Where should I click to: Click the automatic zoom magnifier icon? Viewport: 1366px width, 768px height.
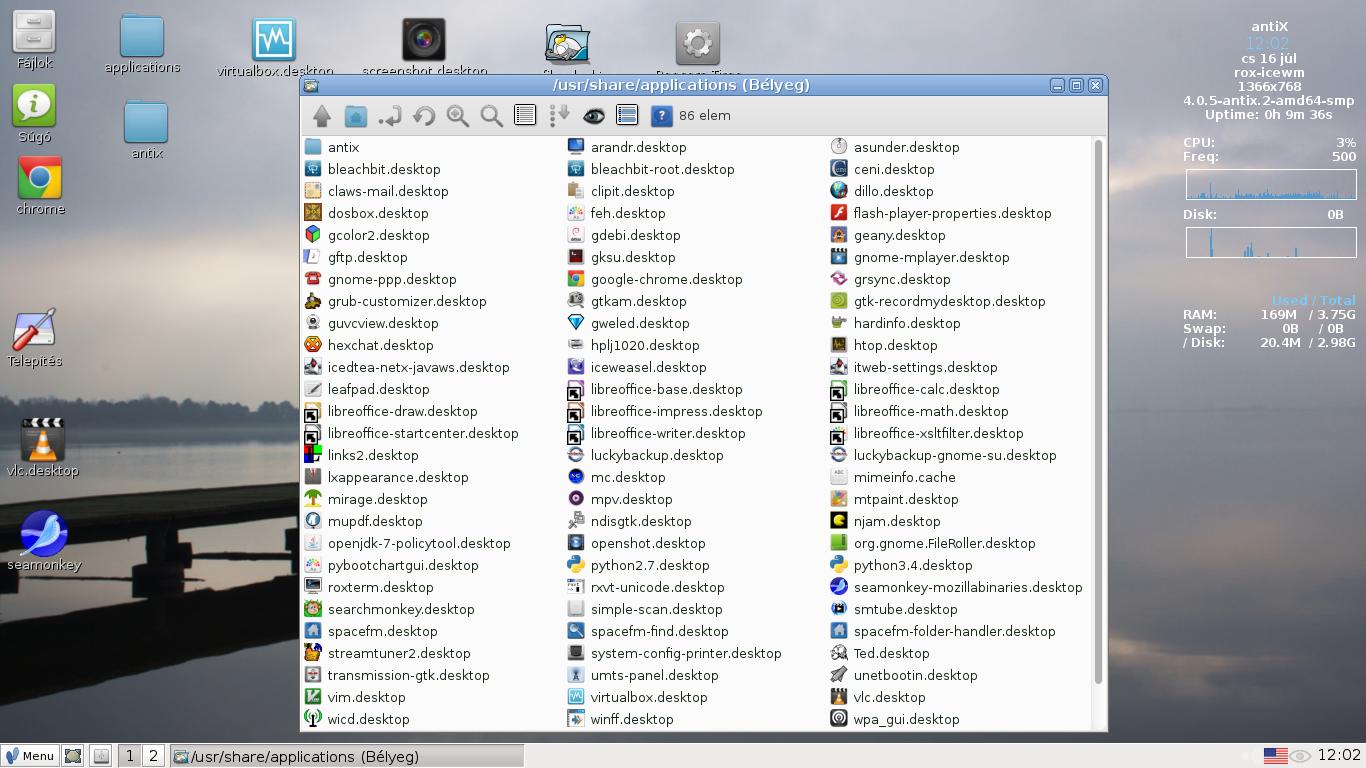pyautogui.click(x=492, y=116)
